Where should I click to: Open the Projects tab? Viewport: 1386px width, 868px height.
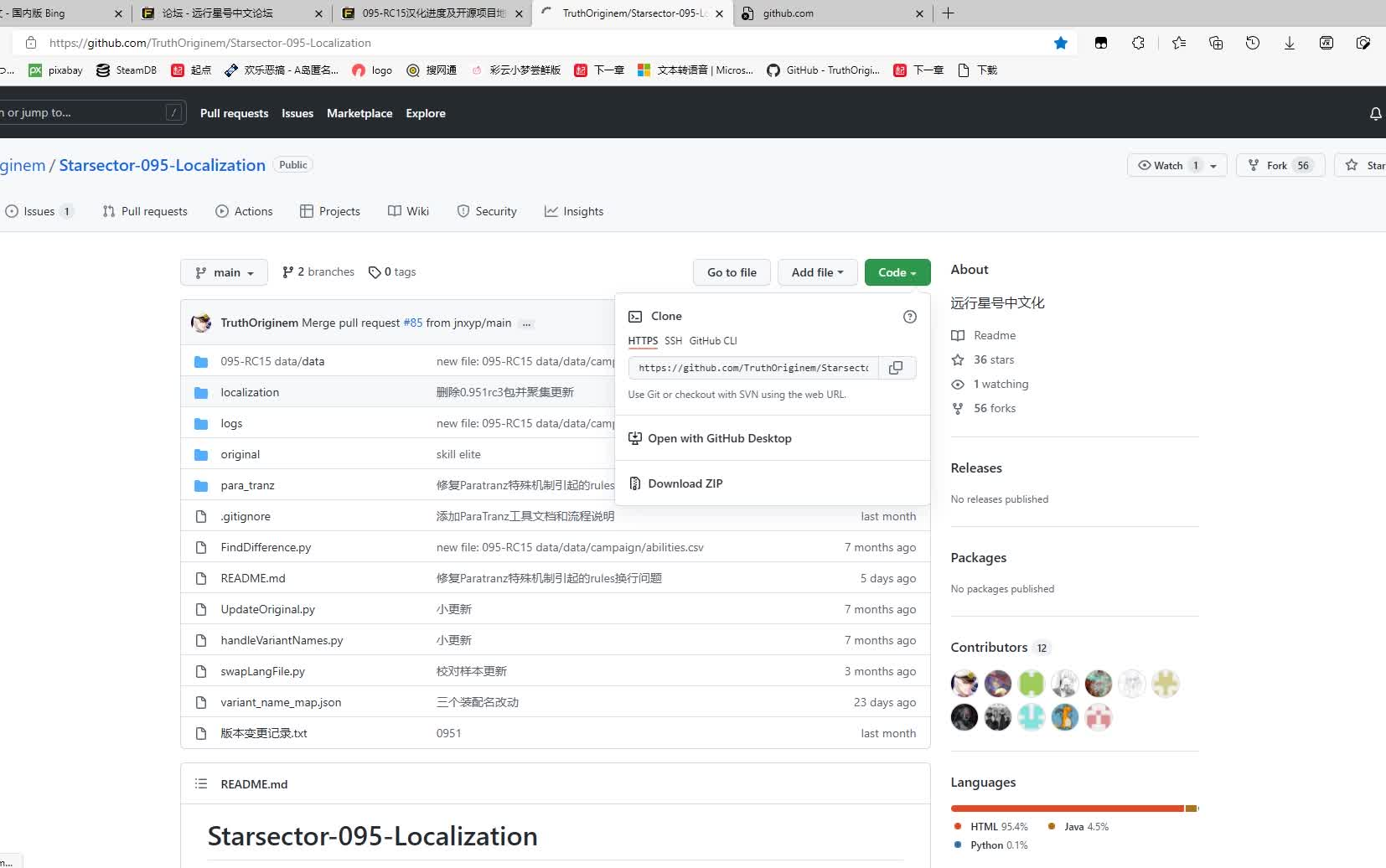[x=330, y=211]
